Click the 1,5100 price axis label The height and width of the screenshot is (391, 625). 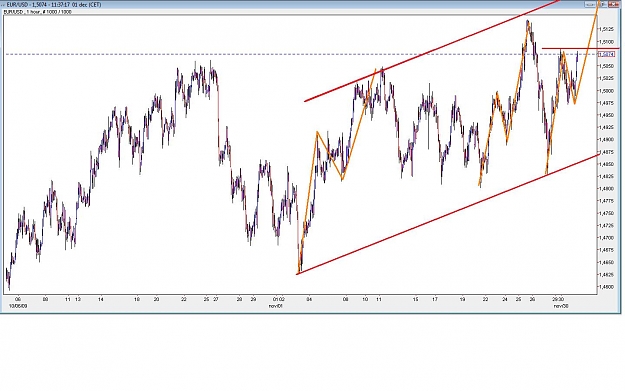[x=606, y=41]
